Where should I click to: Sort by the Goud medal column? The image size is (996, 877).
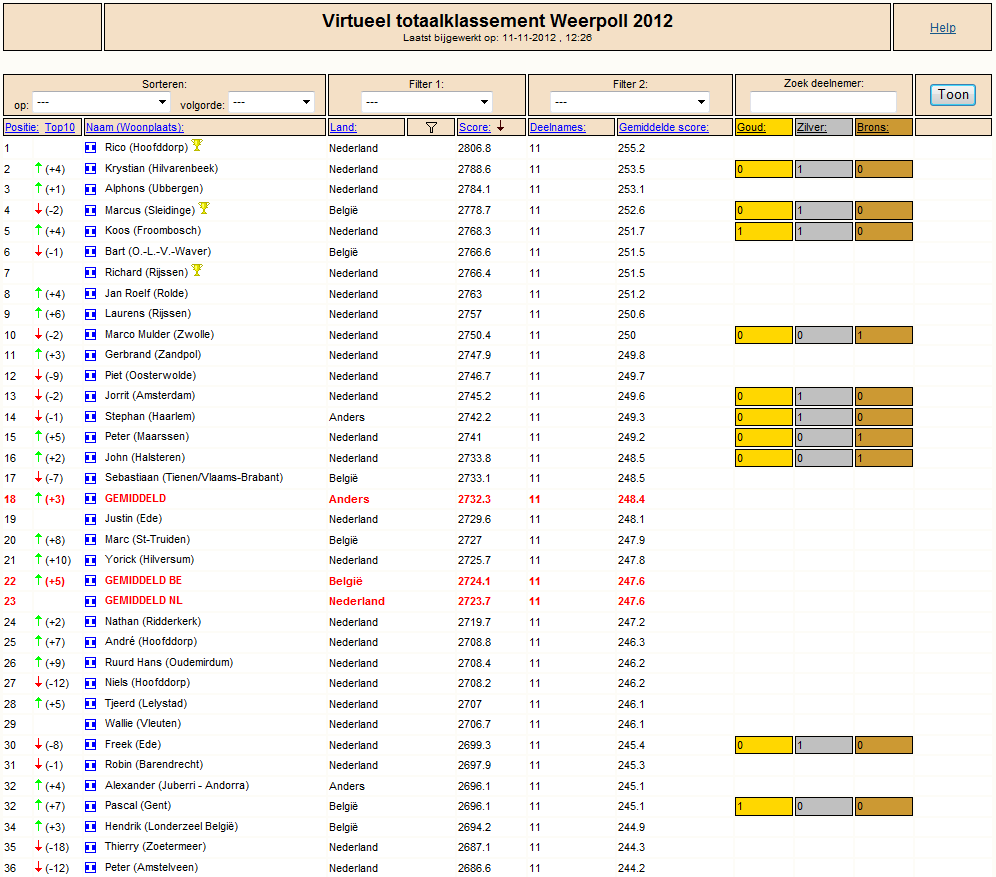point(751,127)
